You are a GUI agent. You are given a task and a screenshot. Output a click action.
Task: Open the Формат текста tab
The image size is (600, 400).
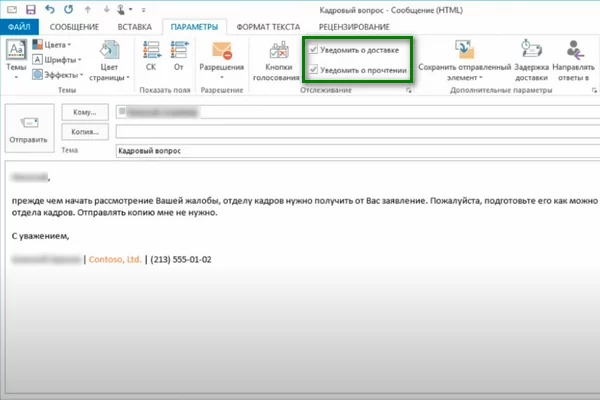[267, 25]
